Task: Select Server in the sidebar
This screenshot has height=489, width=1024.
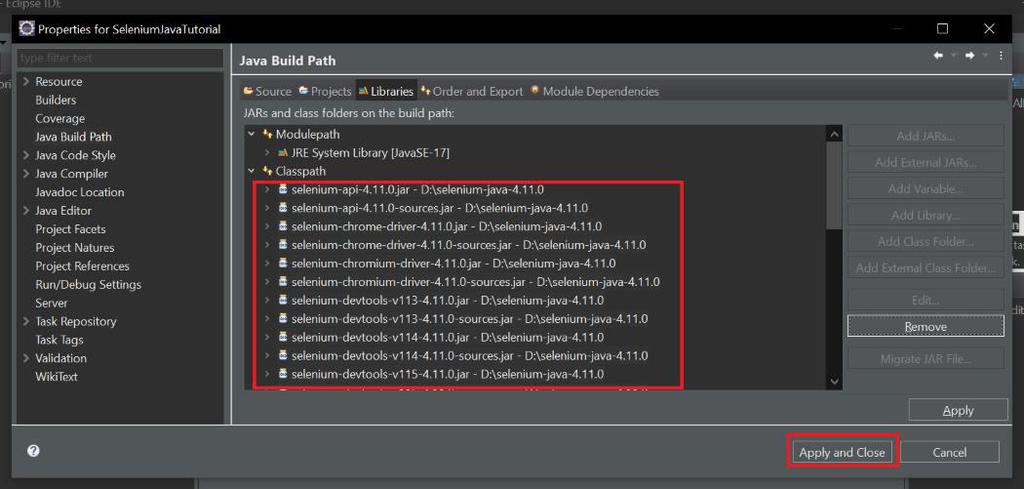Action: [52, 303]
